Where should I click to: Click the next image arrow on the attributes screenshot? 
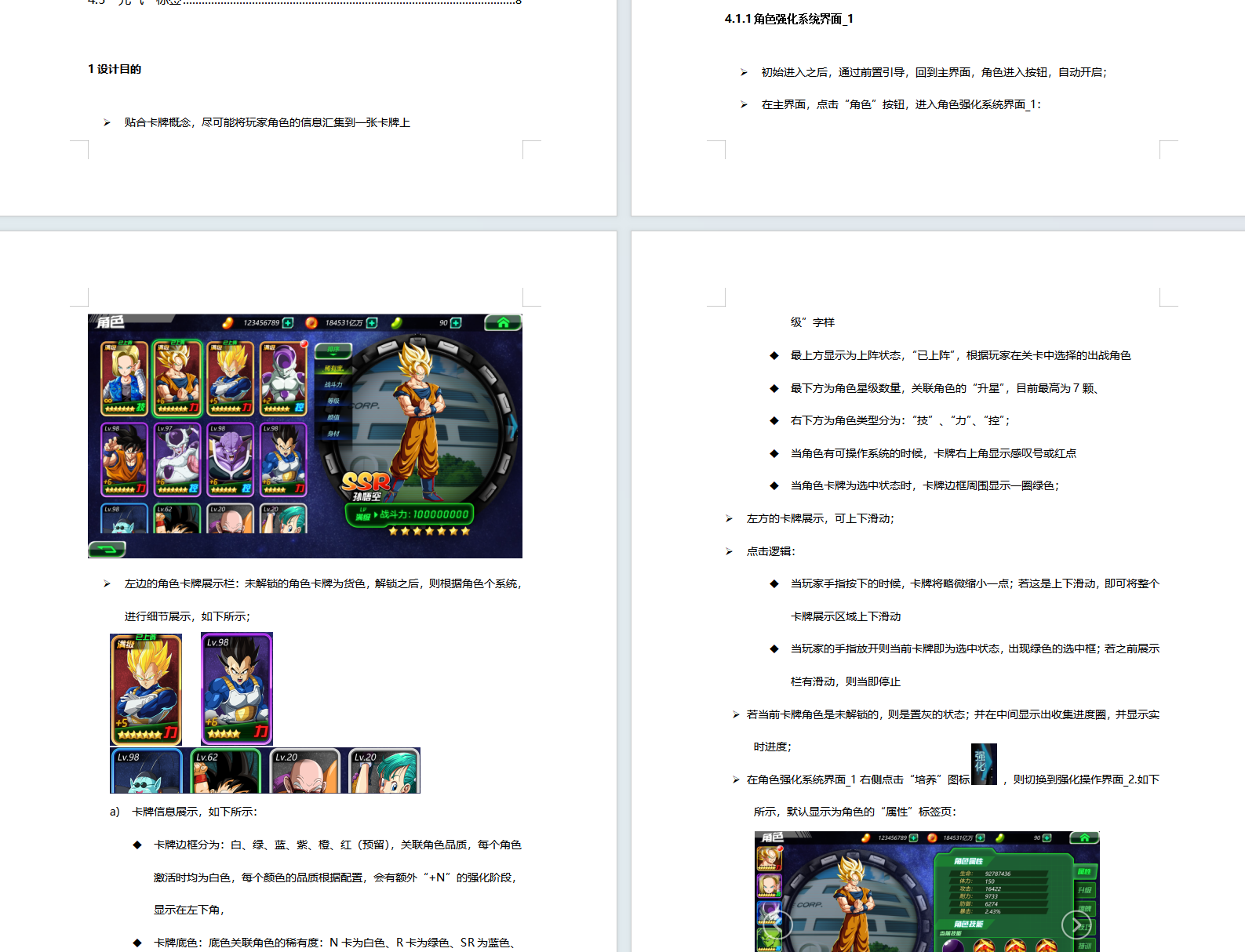click(x=1076, y=925)
